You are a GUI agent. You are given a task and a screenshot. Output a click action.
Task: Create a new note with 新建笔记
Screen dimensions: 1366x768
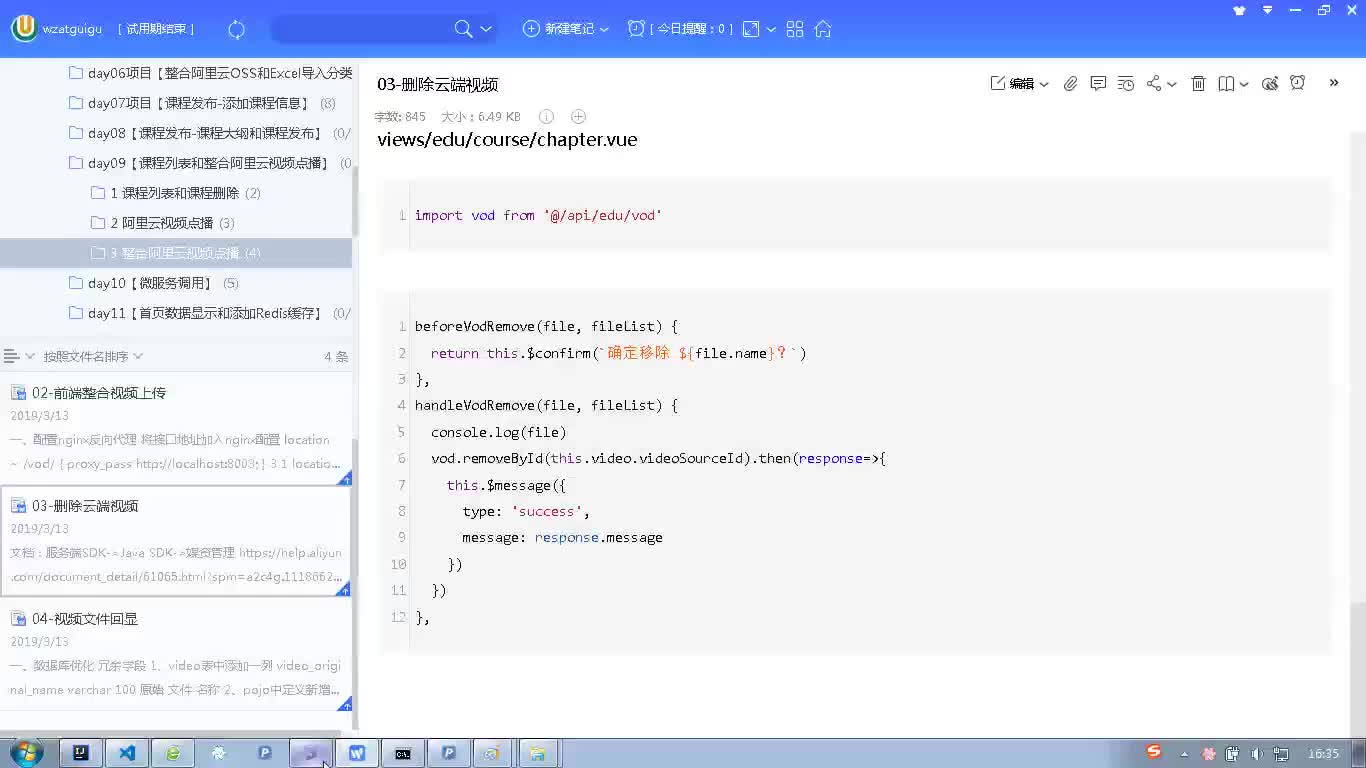click(x=559, y=29)
